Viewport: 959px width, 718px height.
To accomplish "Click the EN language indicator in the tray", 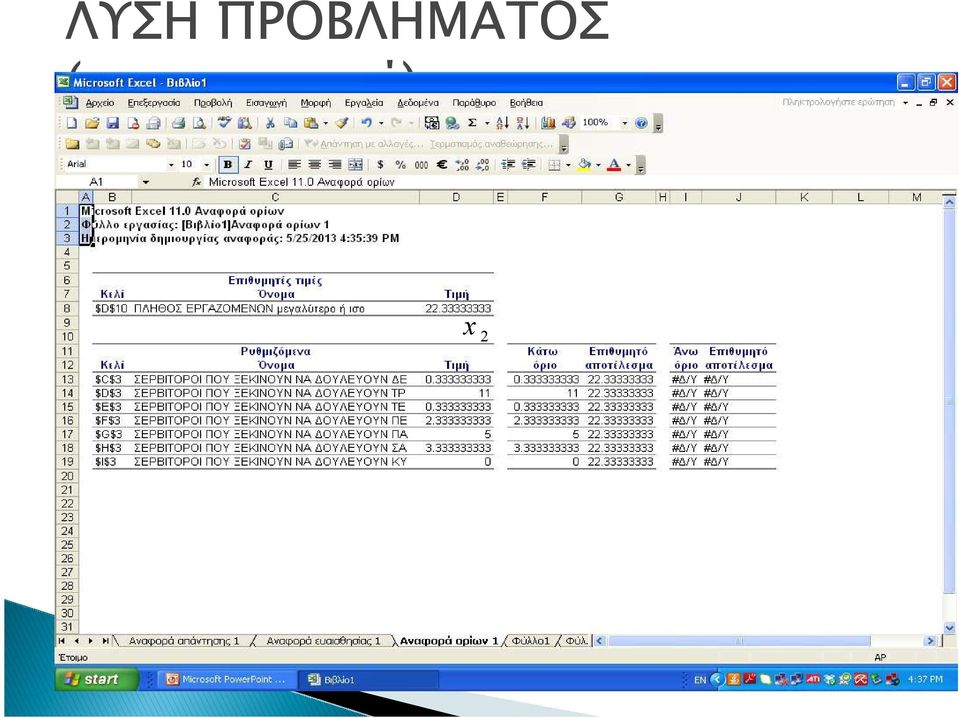I will [x=700, y=679].
